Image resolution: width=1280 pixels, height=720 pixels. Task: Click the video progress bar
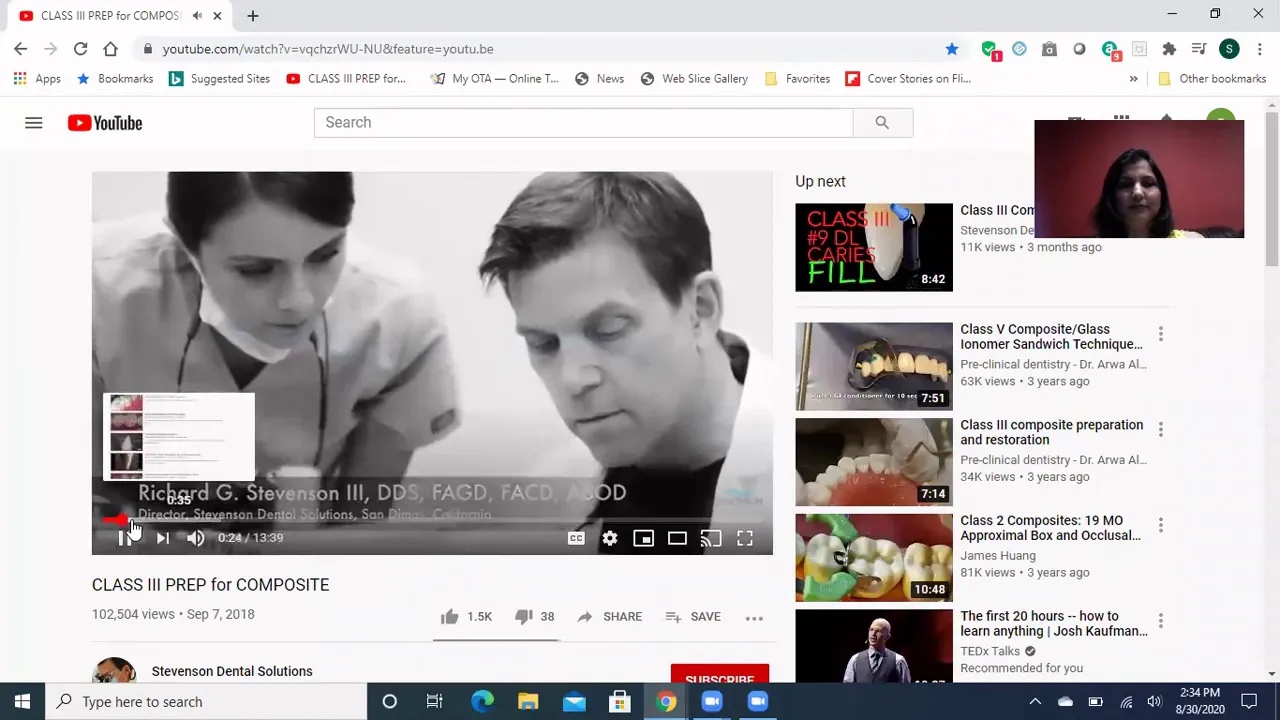[x=432, y=519]
